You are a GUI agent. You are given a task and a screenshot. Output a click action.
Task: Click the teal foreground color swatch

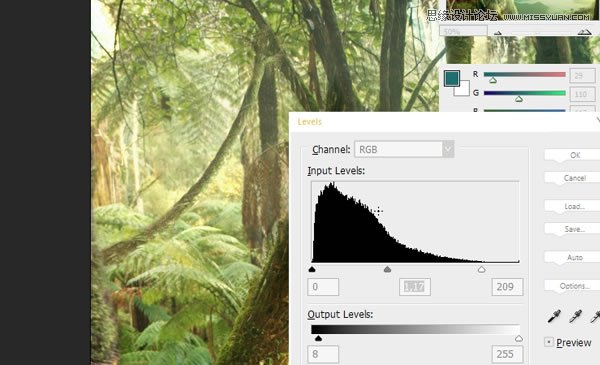tap(452, 78)
